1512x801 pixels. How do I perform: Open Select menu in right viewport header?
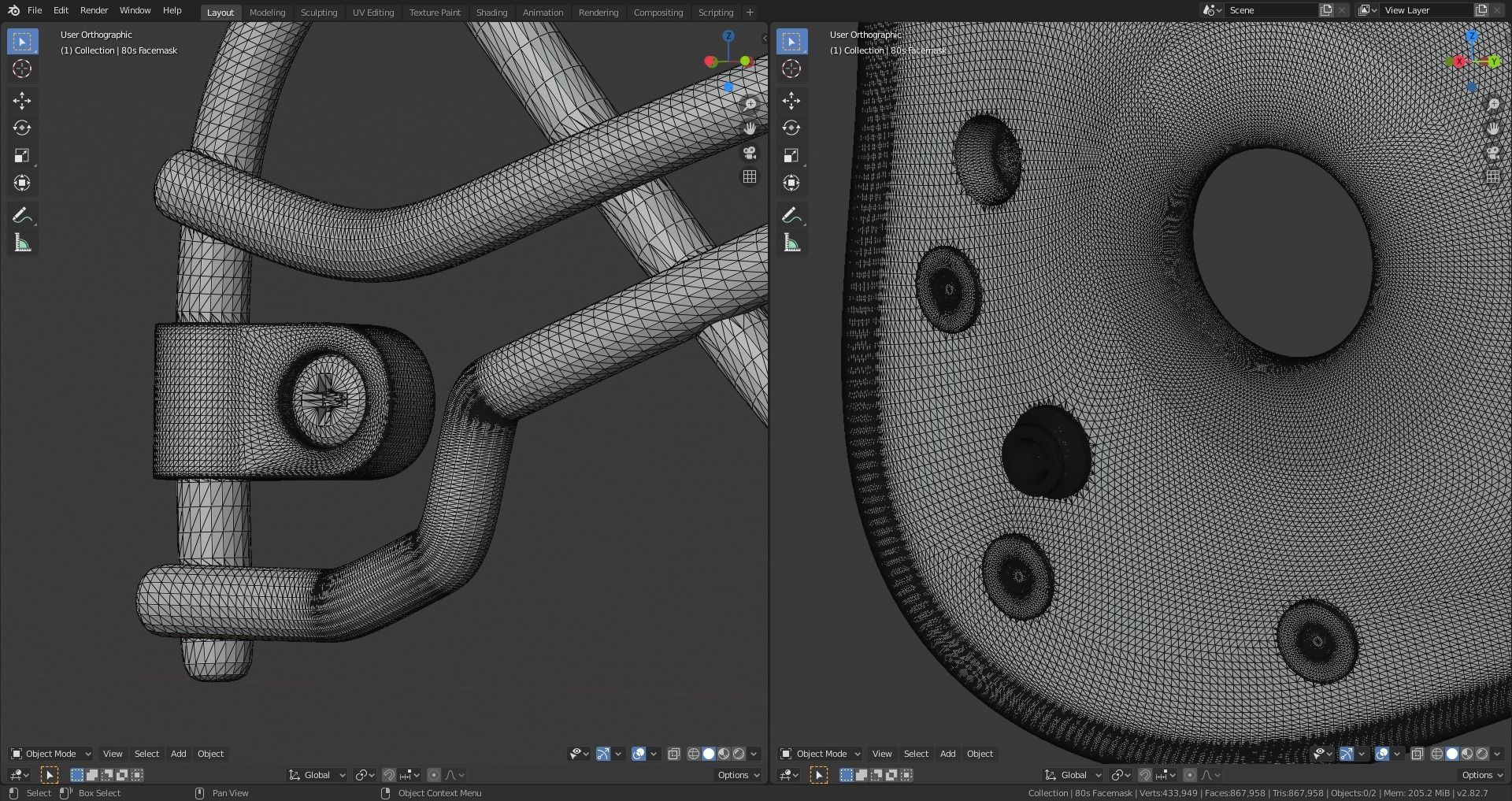pos(916,754)
